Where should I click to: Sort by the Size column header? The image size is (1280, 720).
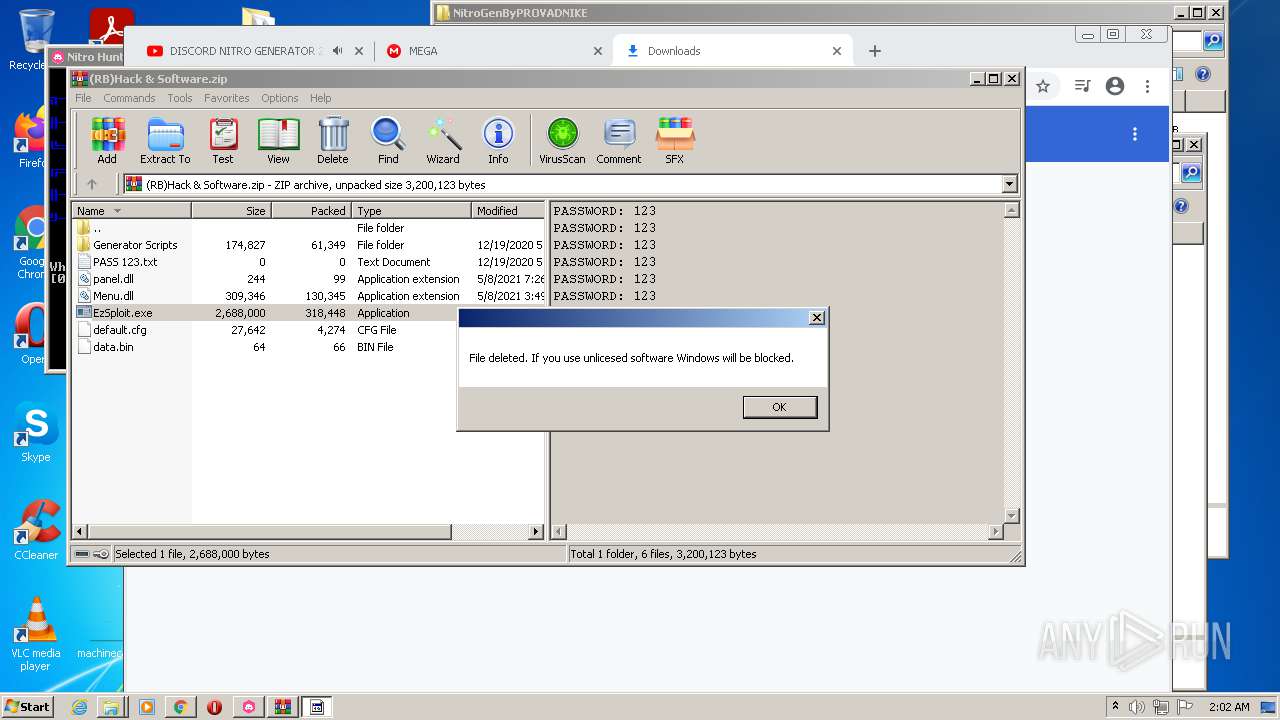click(x=231, y=211)
